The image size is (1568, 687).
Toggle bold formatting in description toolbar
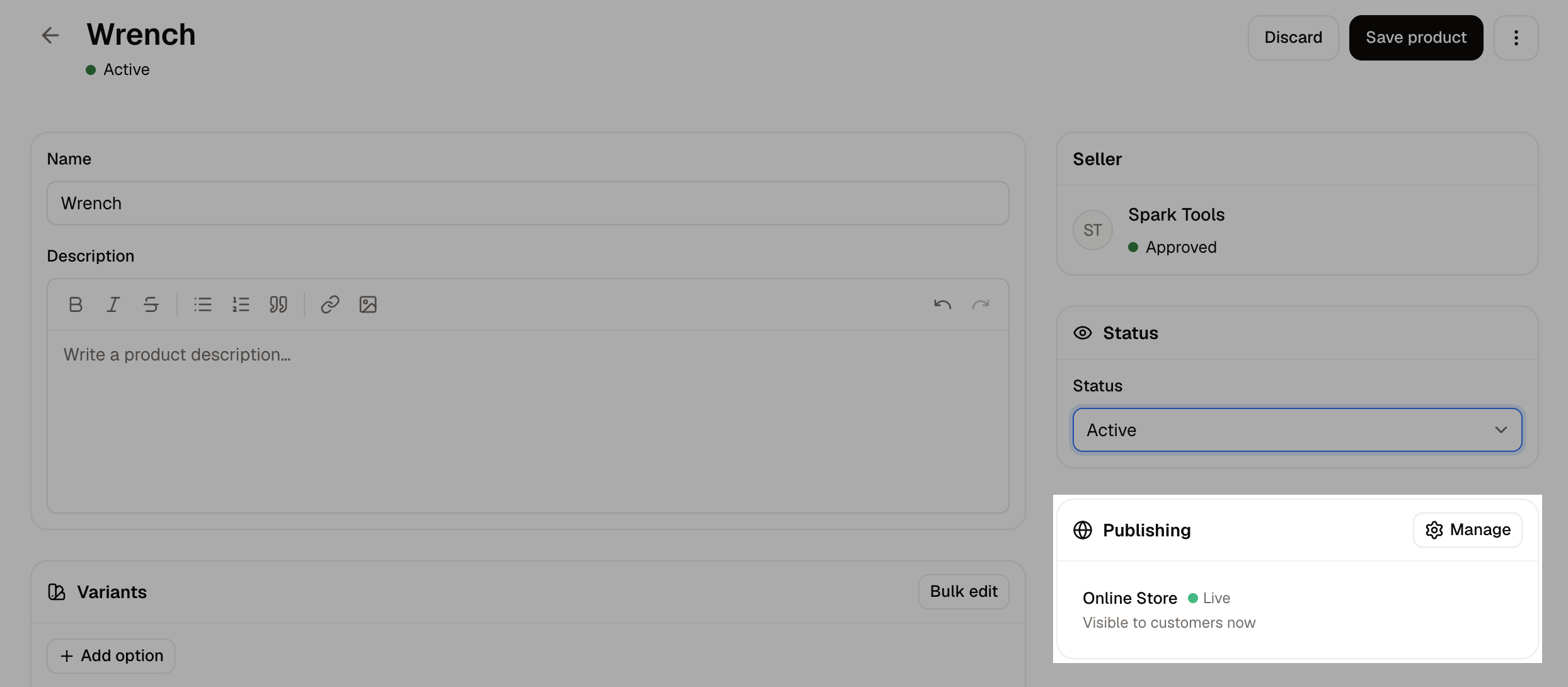point(76,304)
